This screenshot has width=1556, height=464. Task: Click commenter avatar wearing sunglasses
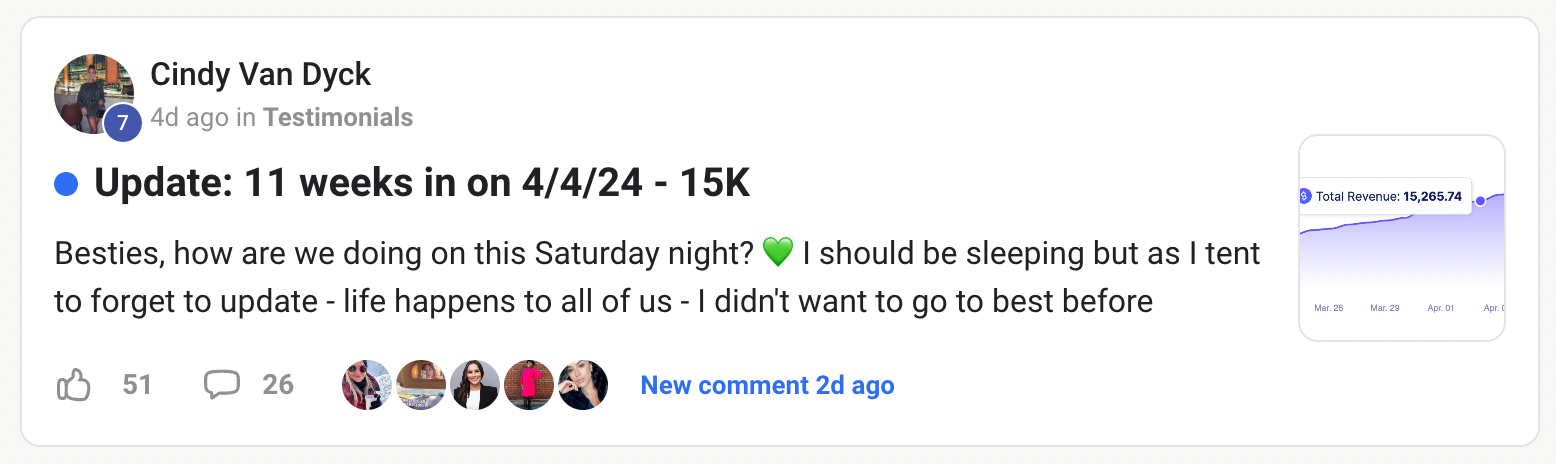tap(366, 385)
